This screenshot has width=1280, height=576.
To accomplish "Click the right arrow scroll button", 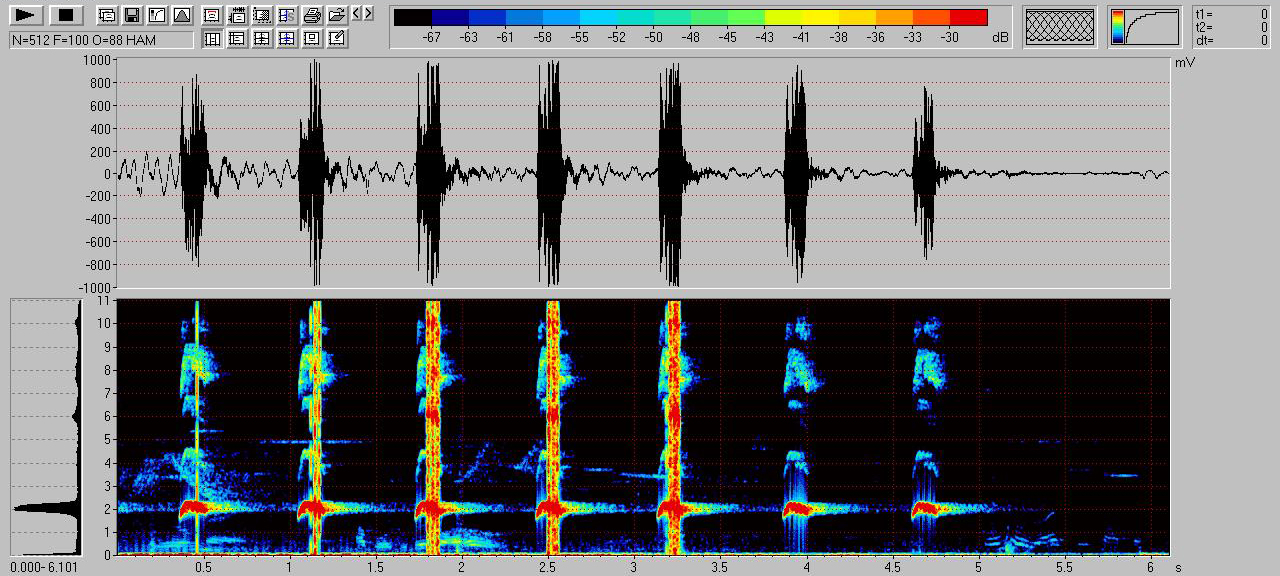I will coord(368,14).
